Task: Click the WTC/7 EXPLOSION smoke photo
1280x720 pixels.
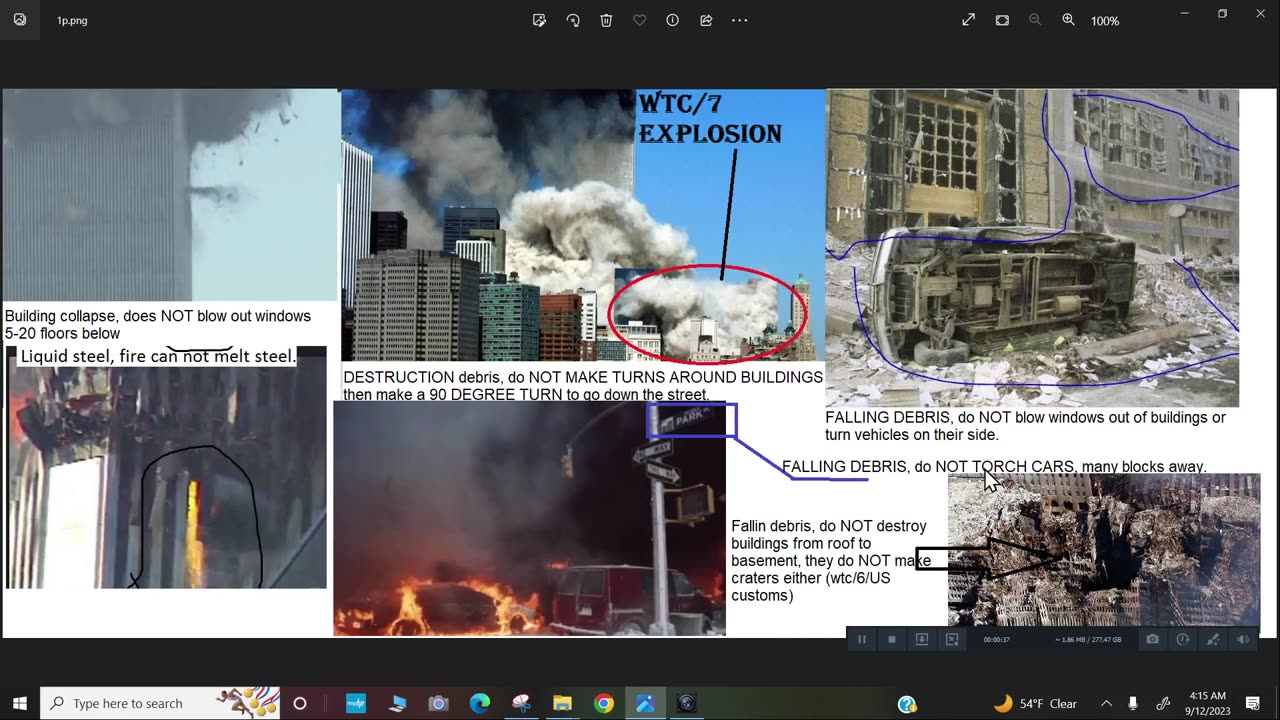Action: pos(583,225)
